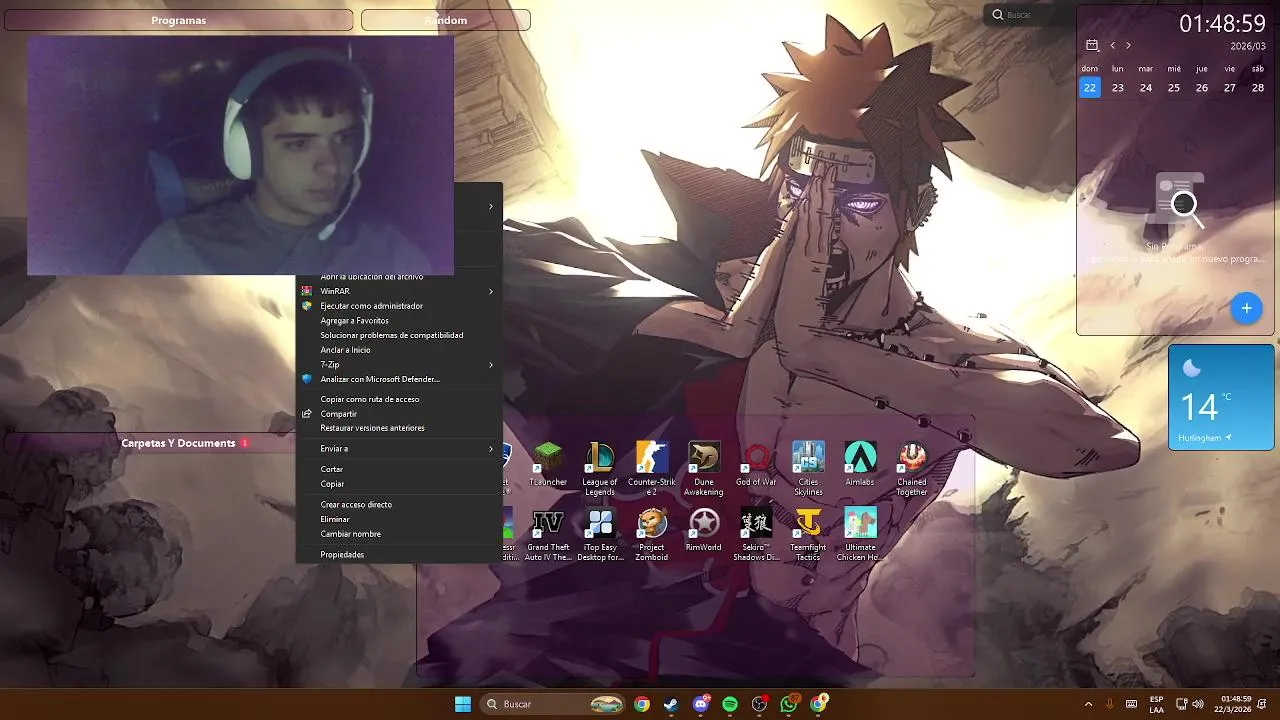The width and height of the screenshot is (1280, 720).
Task: Open Propiedades from context menu
Action: coord(399,554)
